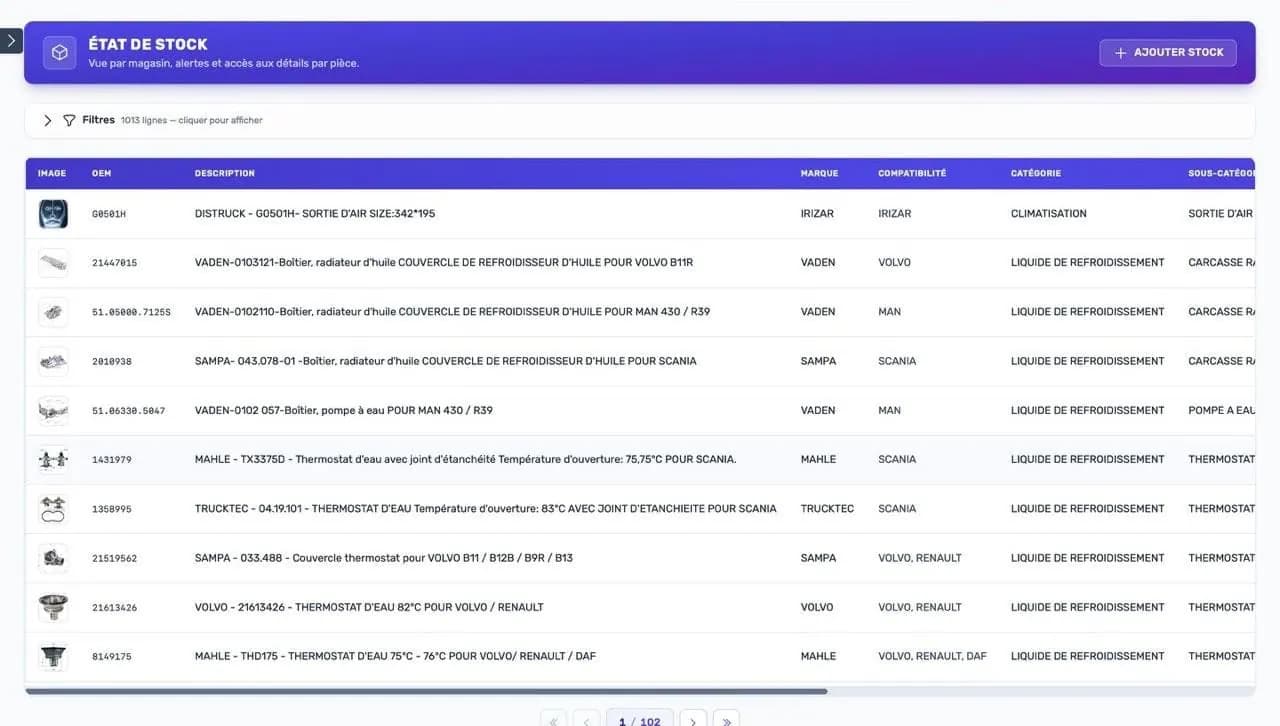The height and width of the screenshot is (726, 1280).
Task: Select OEM code 21447015
Action: (x=114, y=263)
